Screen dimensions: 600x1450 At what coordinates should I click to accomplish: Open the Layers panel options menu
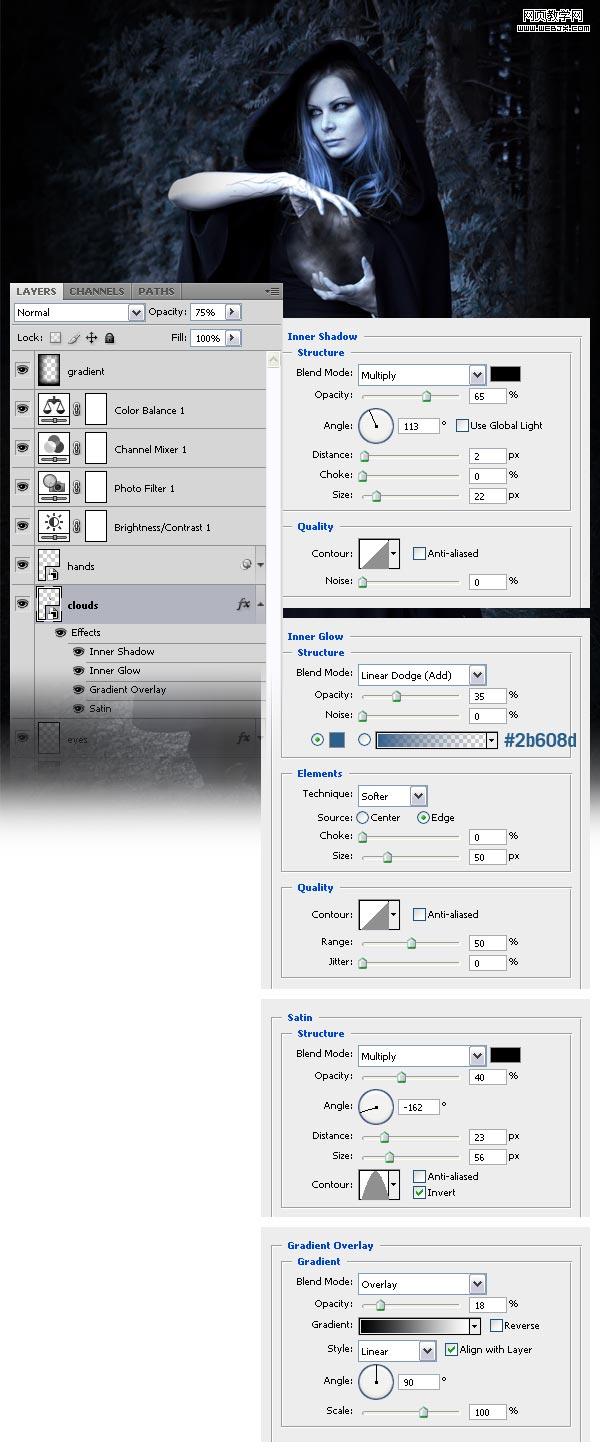(272, 291)
